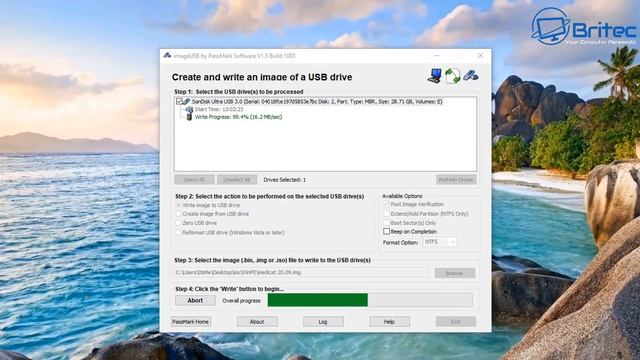This screenshot has height=360, width=640.
Task: Click the image file path field
Action: click(x=301, y=273)
